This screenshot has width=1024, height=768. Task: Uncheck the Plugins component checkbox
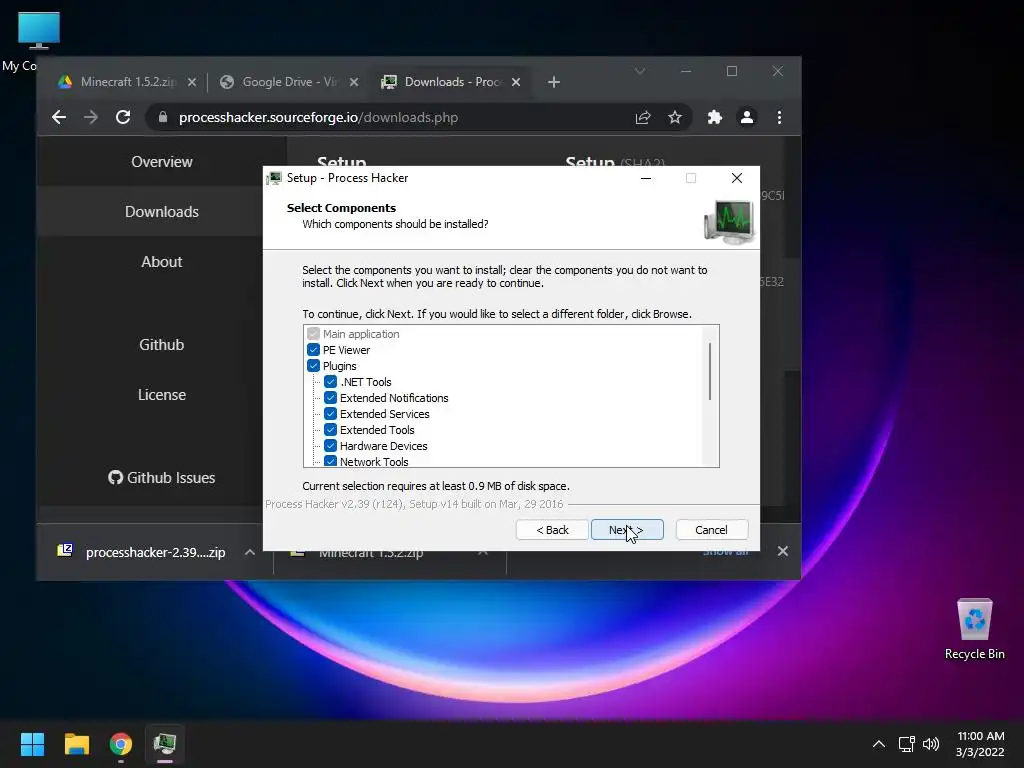(313, 366)
